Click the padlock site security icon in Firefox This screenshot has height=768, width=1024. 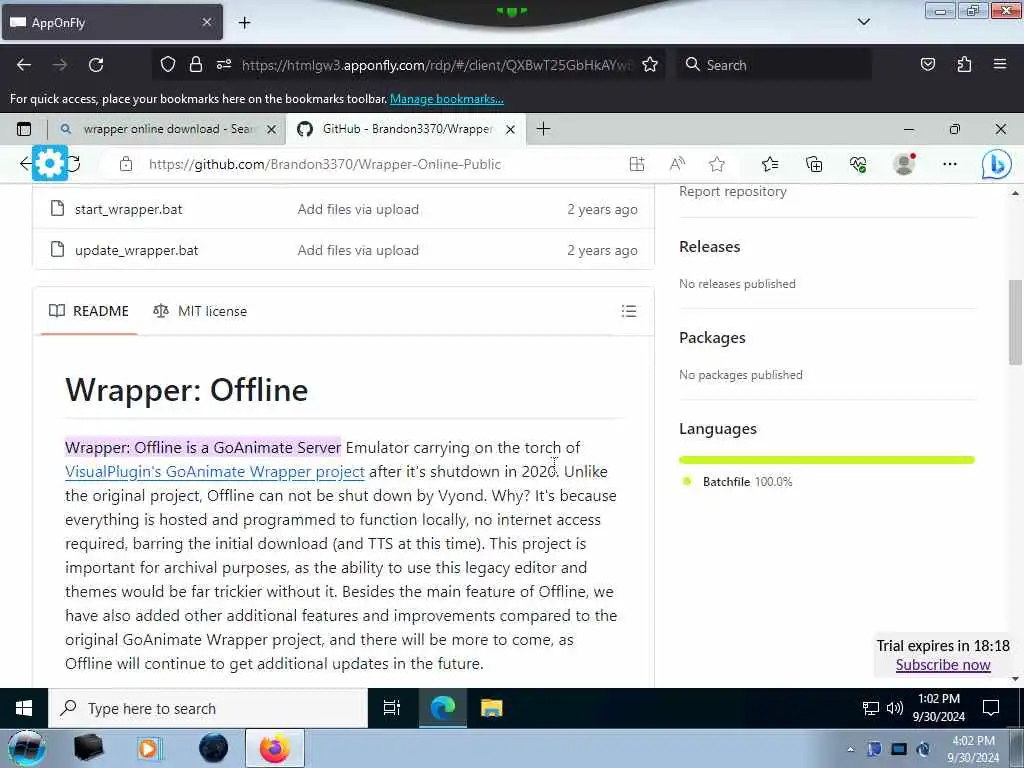coord(195,65)
